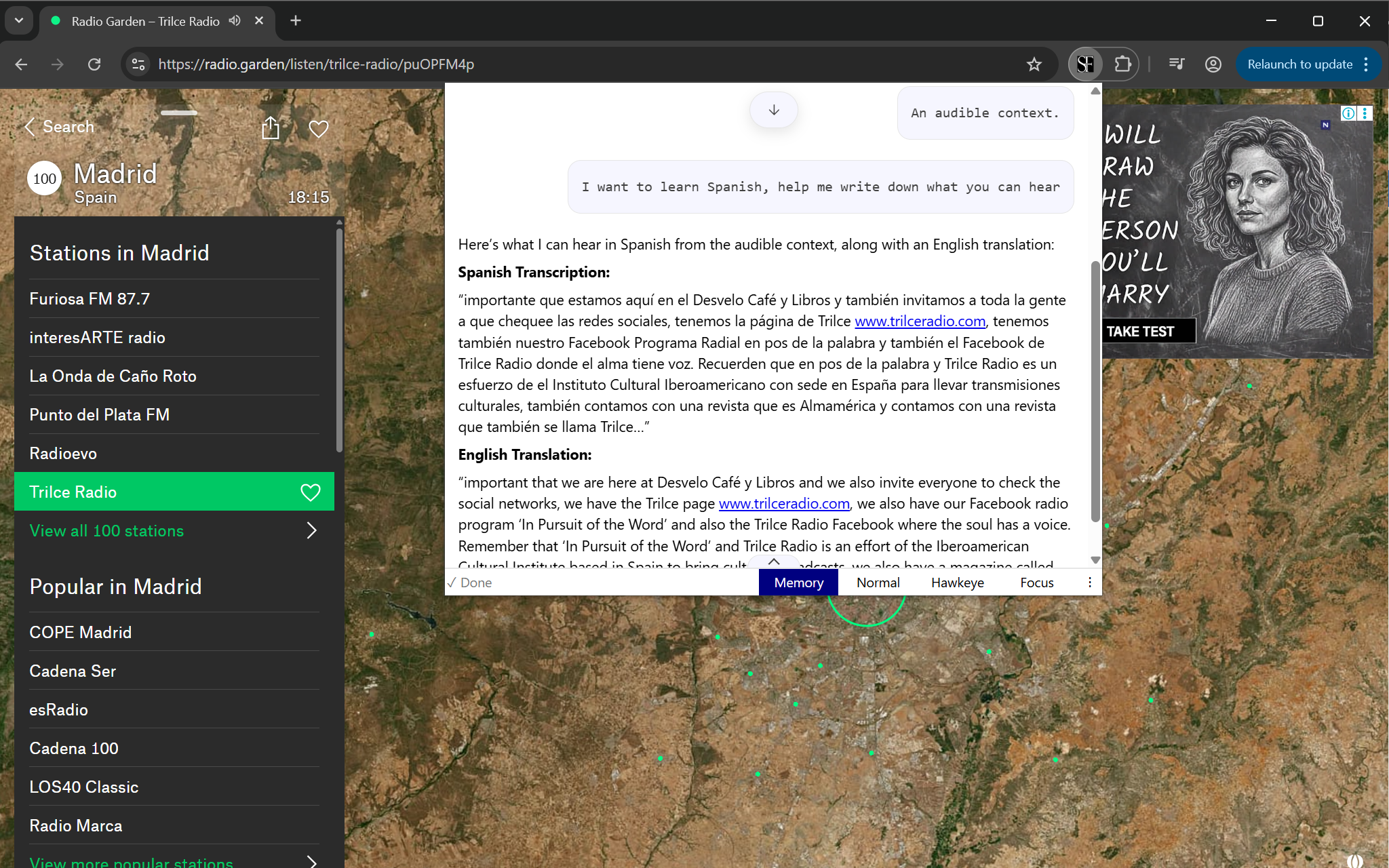Image resolution: width=1389 pixels, height=868 pixels.
Task: Switch assistant to Normal mode
Action: point(878,582)
